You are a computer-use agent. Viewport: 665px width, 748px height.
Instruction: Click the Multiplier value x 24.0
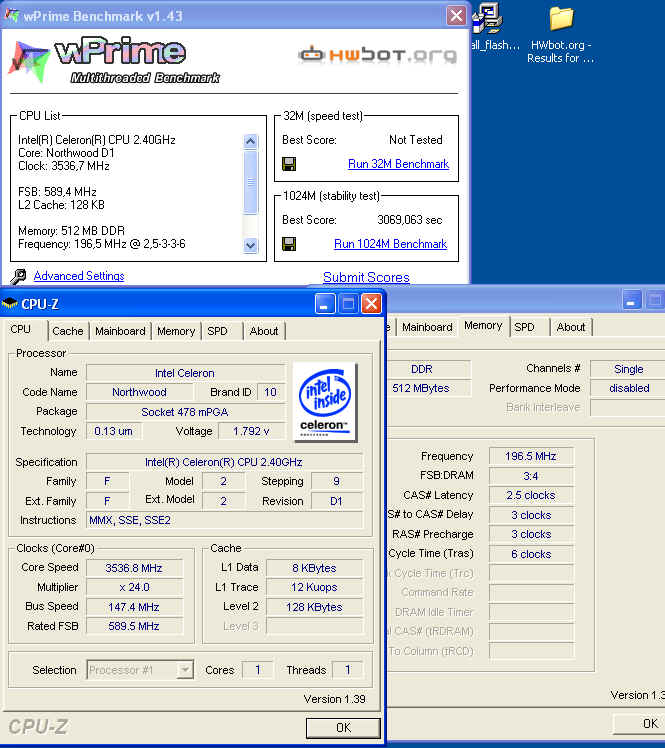[x=134, y=587]
